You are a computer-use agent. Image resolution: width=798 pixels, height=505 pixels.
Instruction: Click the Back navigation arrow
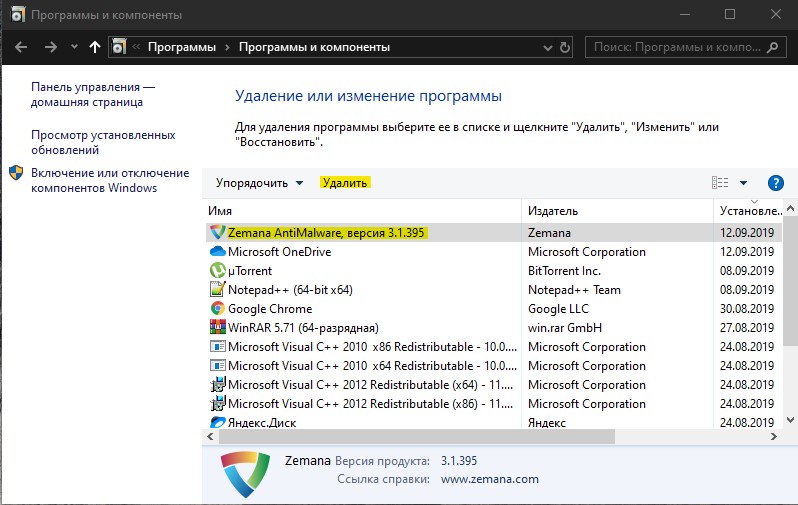click(21, 47)
